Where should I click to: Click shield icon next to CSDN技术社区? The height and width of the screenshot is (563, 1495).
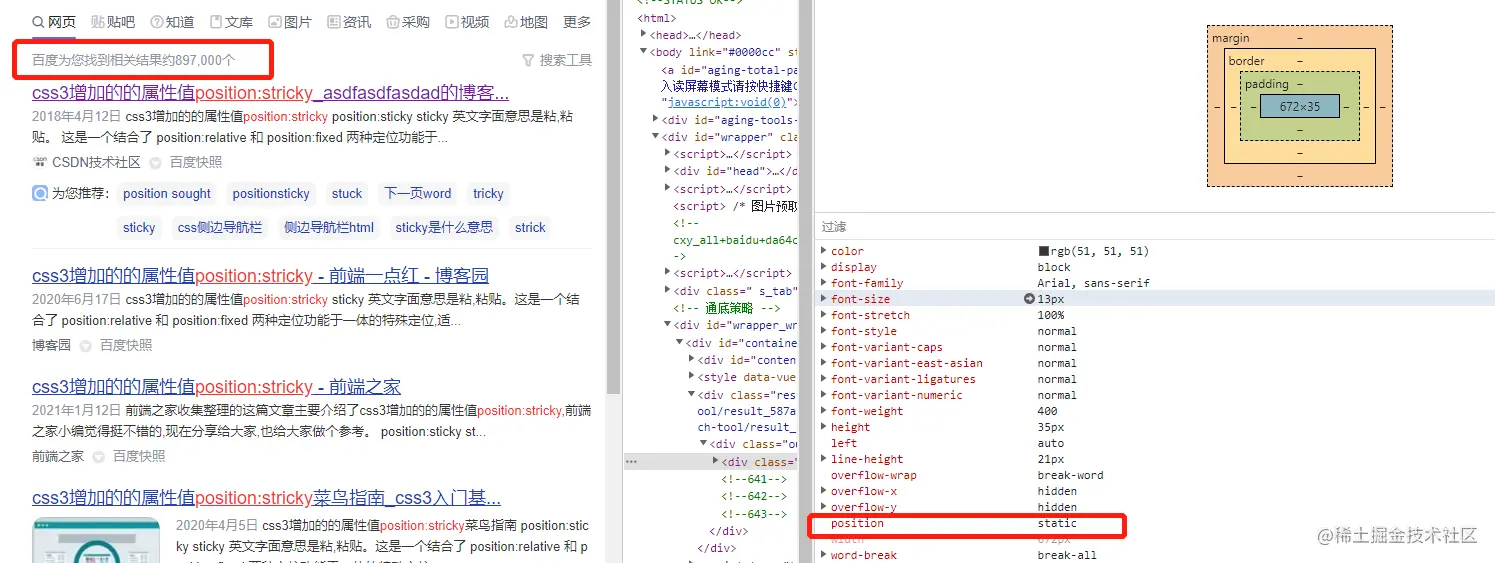click(155, 162)
